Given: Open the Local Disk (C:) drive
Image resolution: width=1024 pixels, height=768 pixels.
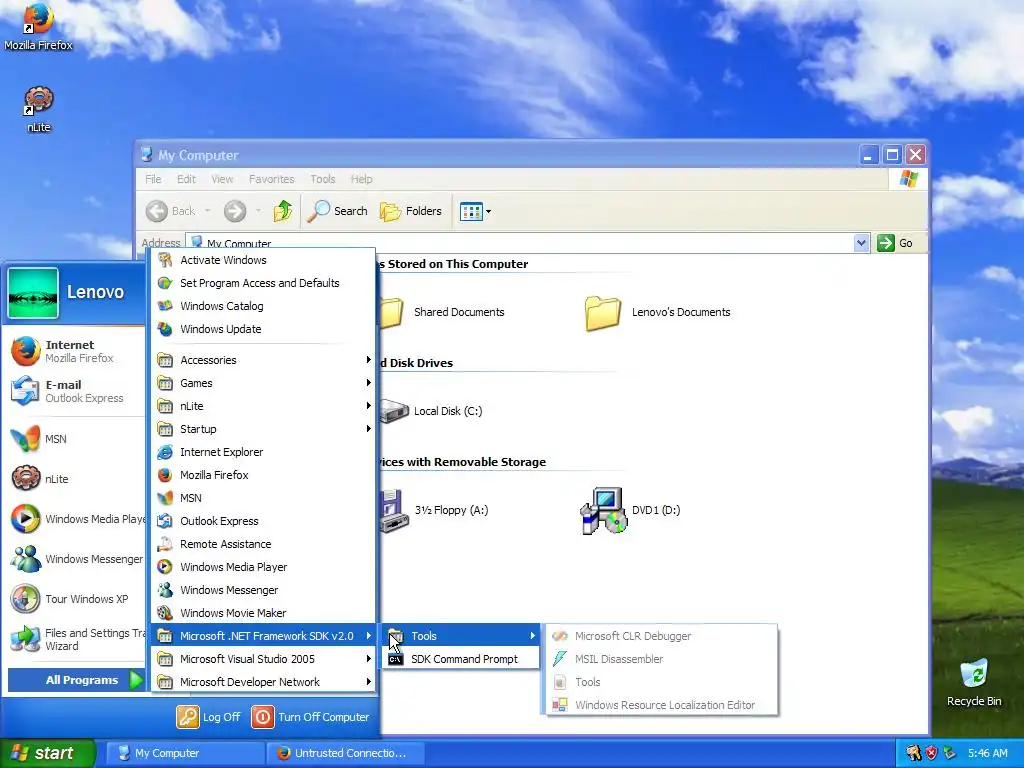Looking at the screenshot, I should pyautogui.click(x=431, y=411).
